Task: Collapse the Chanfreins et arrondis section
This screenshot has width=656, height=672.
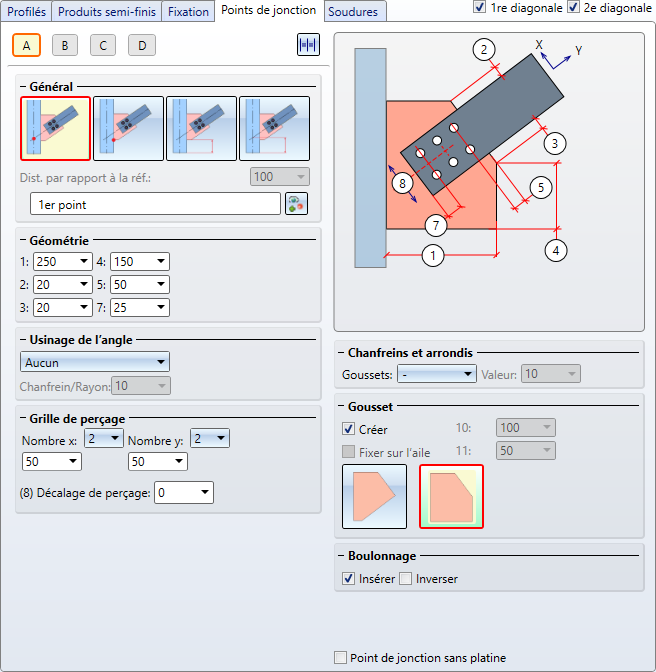Action: pos(341,353)
